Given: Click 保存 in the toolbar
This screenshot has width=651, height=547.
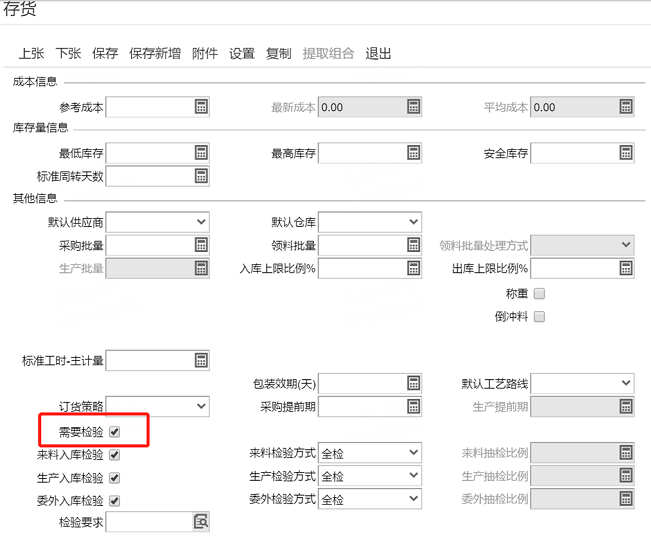Looking at the screenshot, I should (x=105, y=54).
